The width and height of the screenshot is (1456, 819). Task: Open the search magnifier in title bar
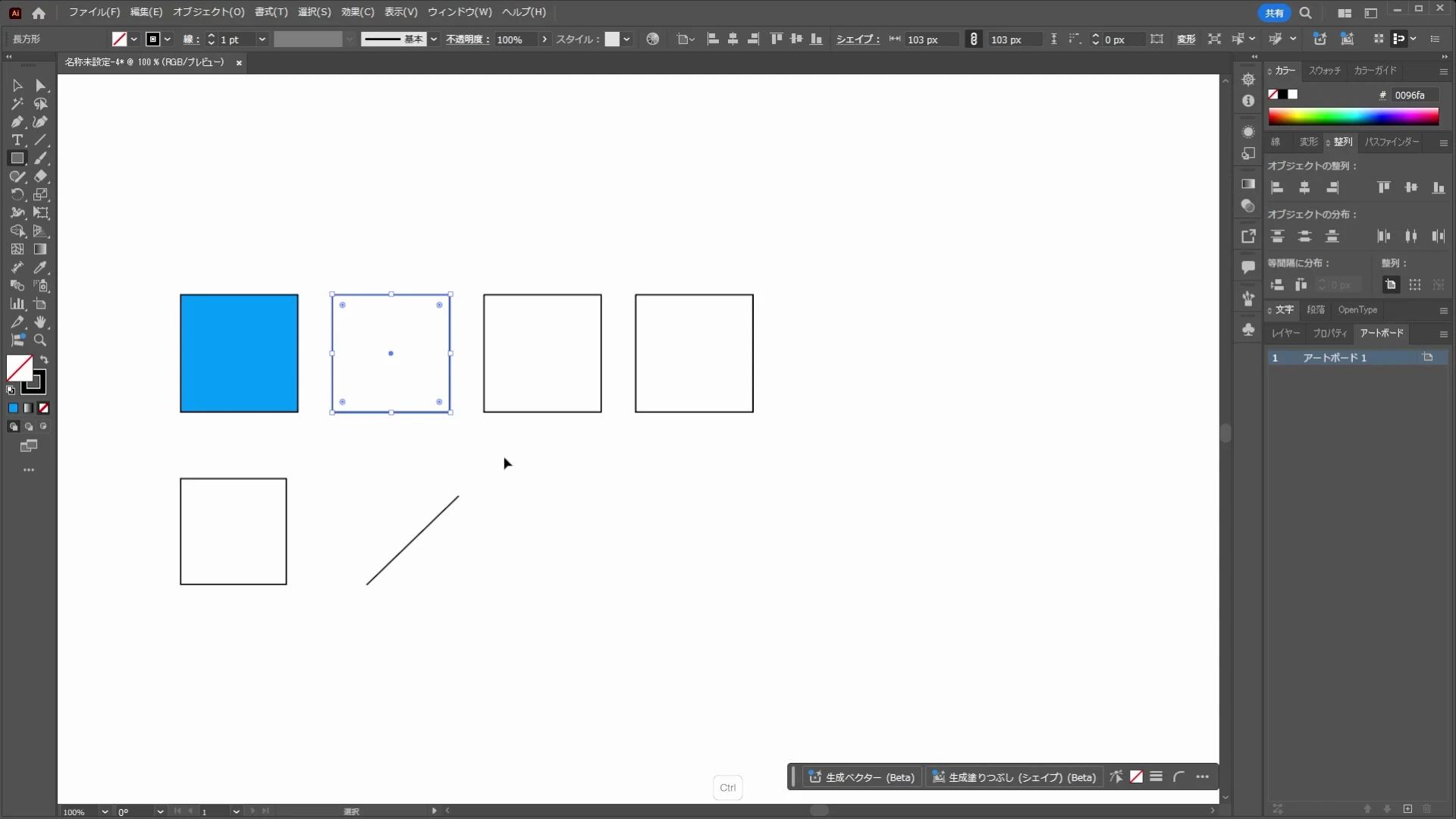tap(1305, 13)
